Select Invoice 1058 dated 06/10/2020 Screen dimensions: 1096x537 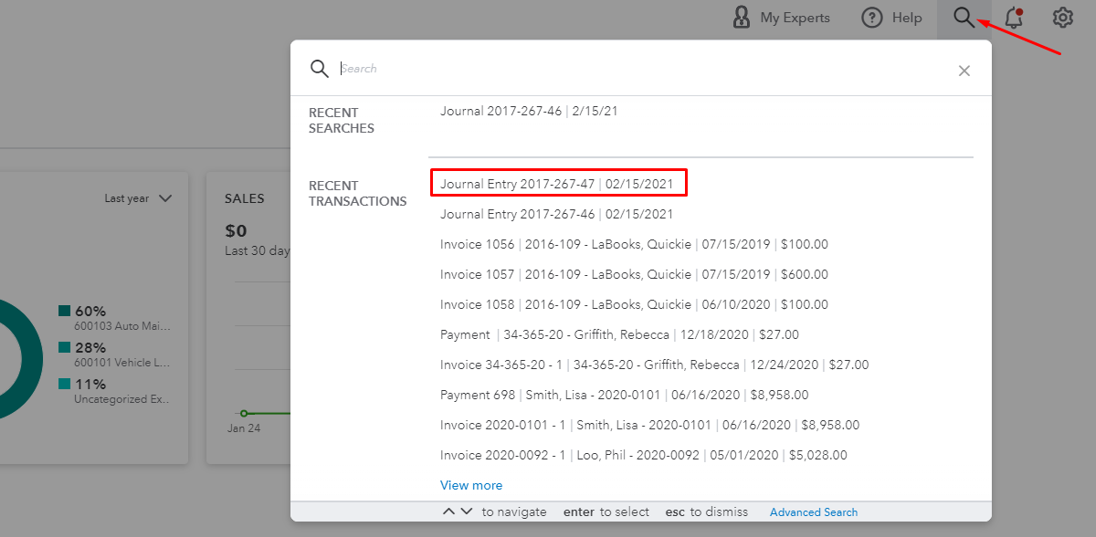click(x=634, y=305)
